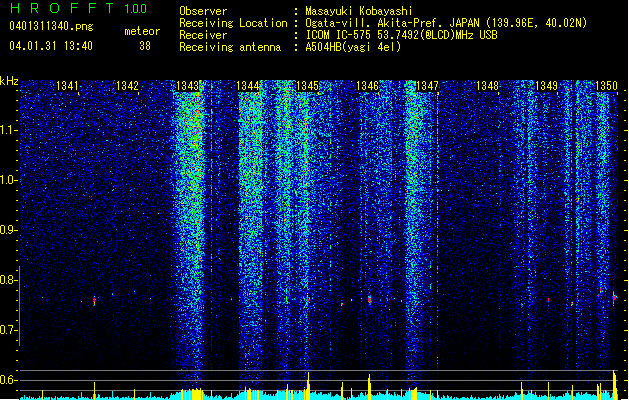The height and width of the screenshot is (400, 629).
Task: Click the kHz axis unit label
Action: click(9, 81)
